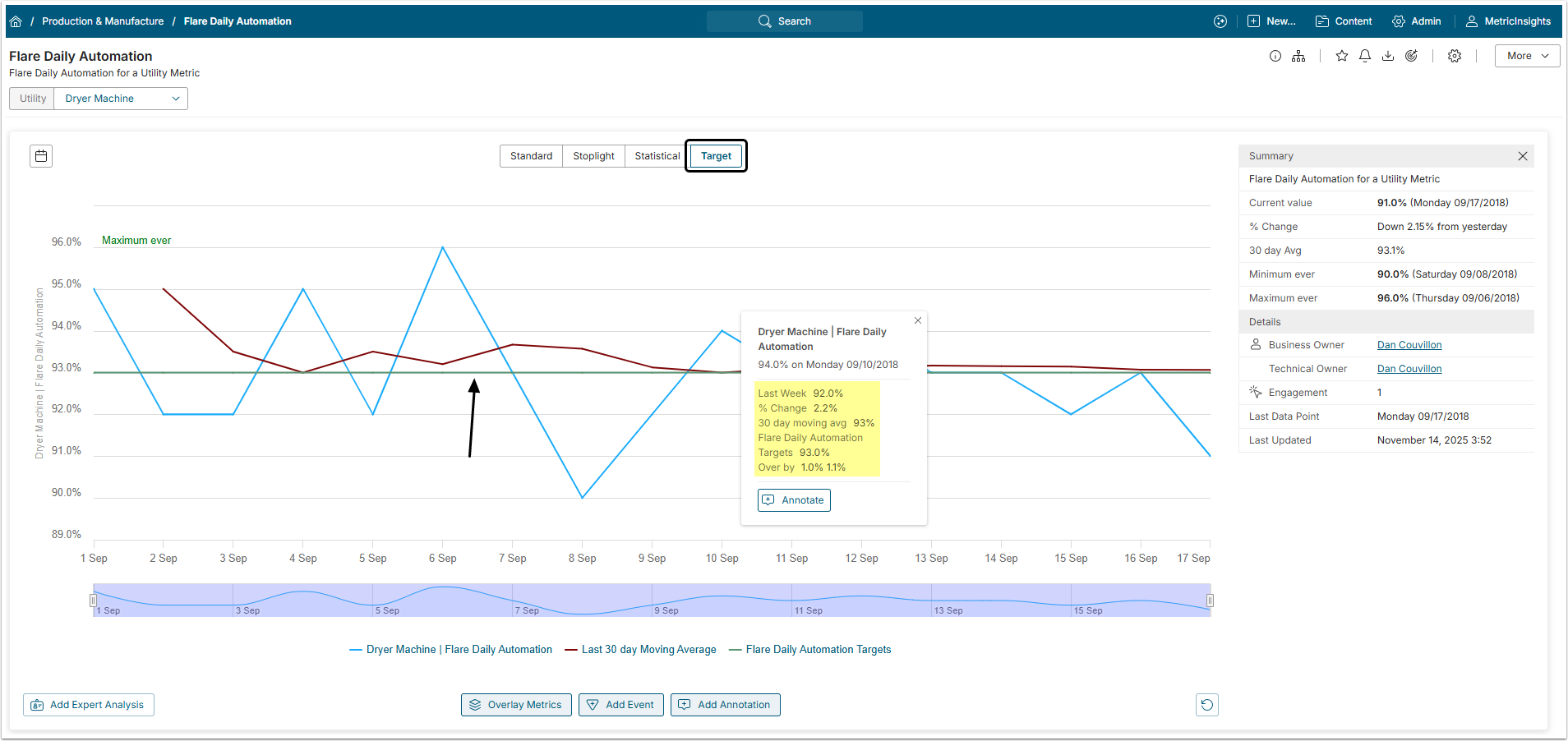Open the Dryer Machine utility dropdown
1568x741 pixels.
coord(121,99)
